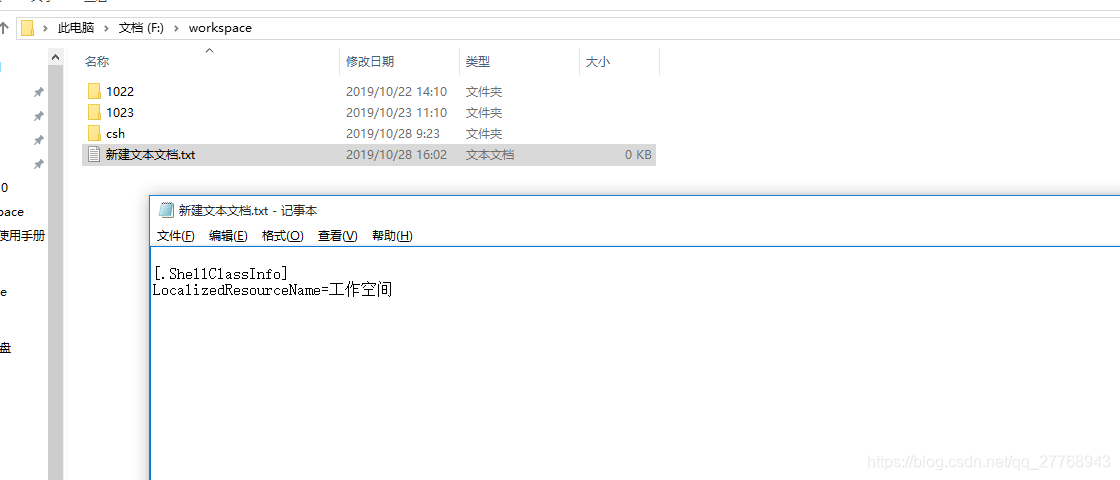Open Notepad 编辑(E) menu
This screenshot has height=480, width=1120.
tap(228, 236)
